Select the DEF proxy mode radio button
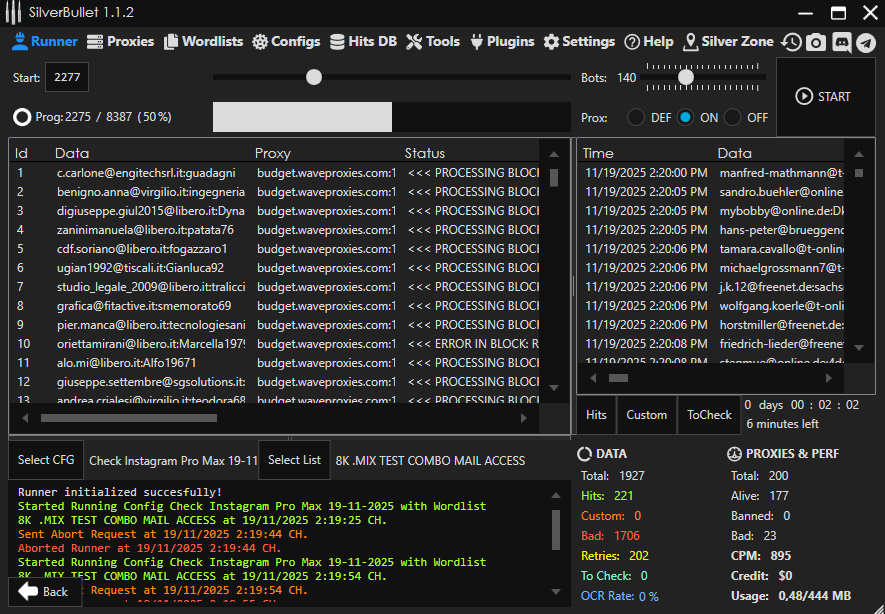The width and height of the screenshot is (885, 614). pyautogui.click(x=636, y=117)
